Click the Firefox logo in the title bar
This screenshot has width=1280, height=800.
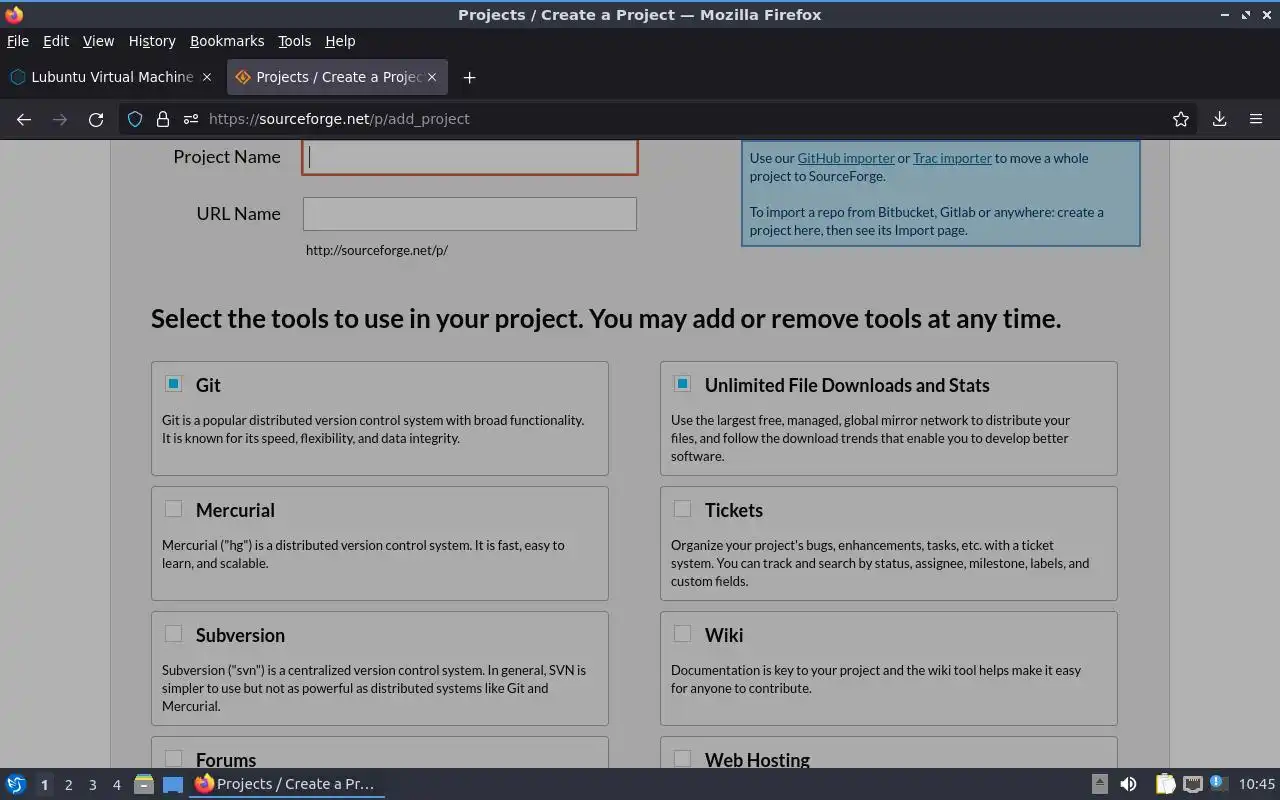pyautogui.click(x=14, y=15)
